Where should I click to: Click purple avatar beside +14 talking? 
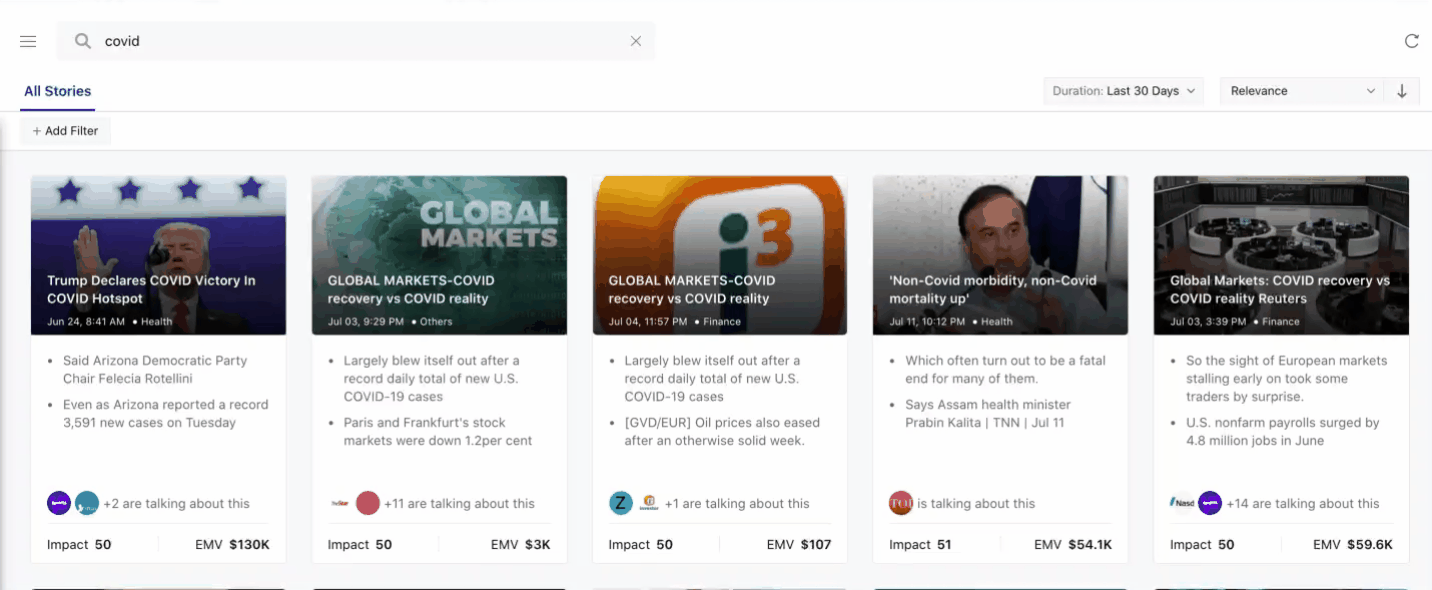[1210, 503]
